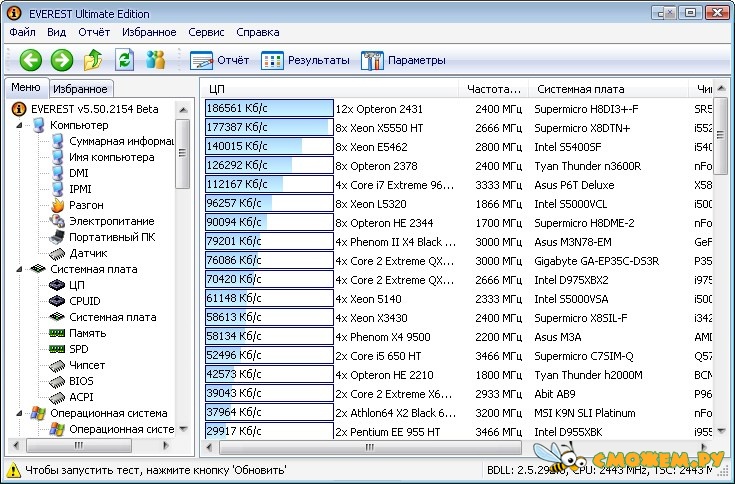This screenshot has width=735, height=484.
Task: Switch to the Избранное sidebar tab
Action: [x=80, y=89]
